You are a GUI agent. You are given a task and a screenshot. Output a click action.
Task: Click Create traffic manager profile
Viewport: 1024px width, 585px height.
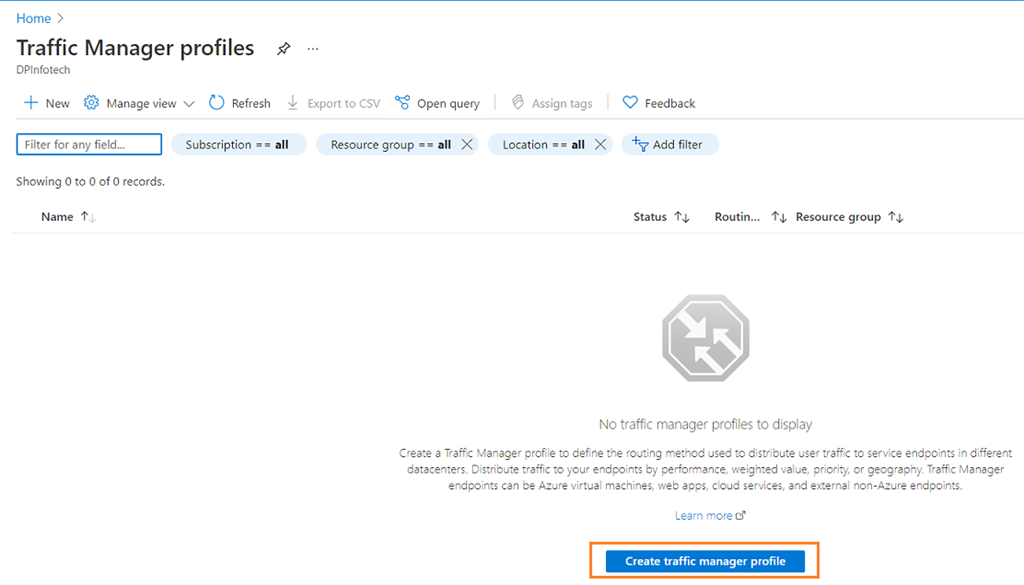(705, 561)
